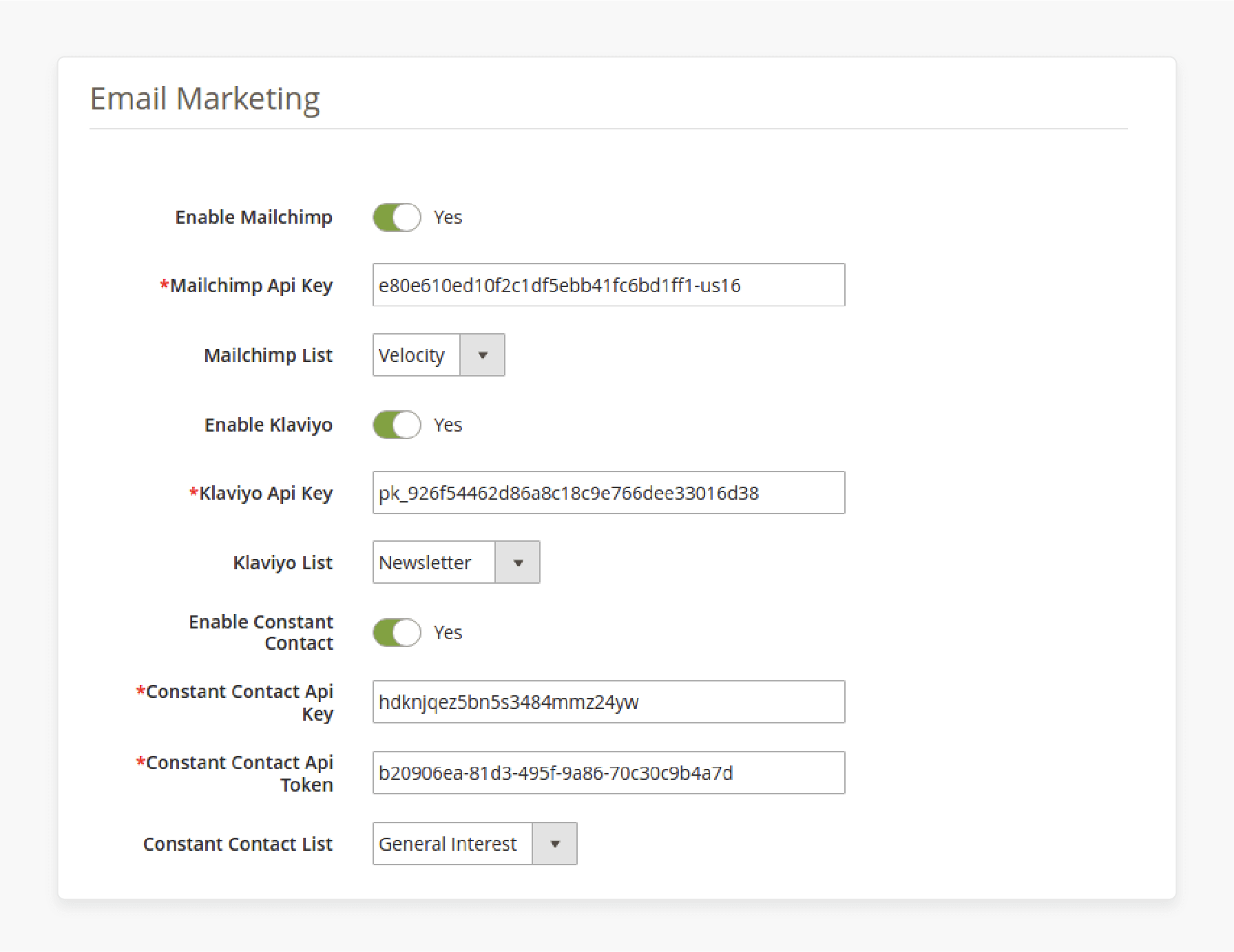
Task: Click the Constant Contact Api Token label
Action: tap(235, 774)
